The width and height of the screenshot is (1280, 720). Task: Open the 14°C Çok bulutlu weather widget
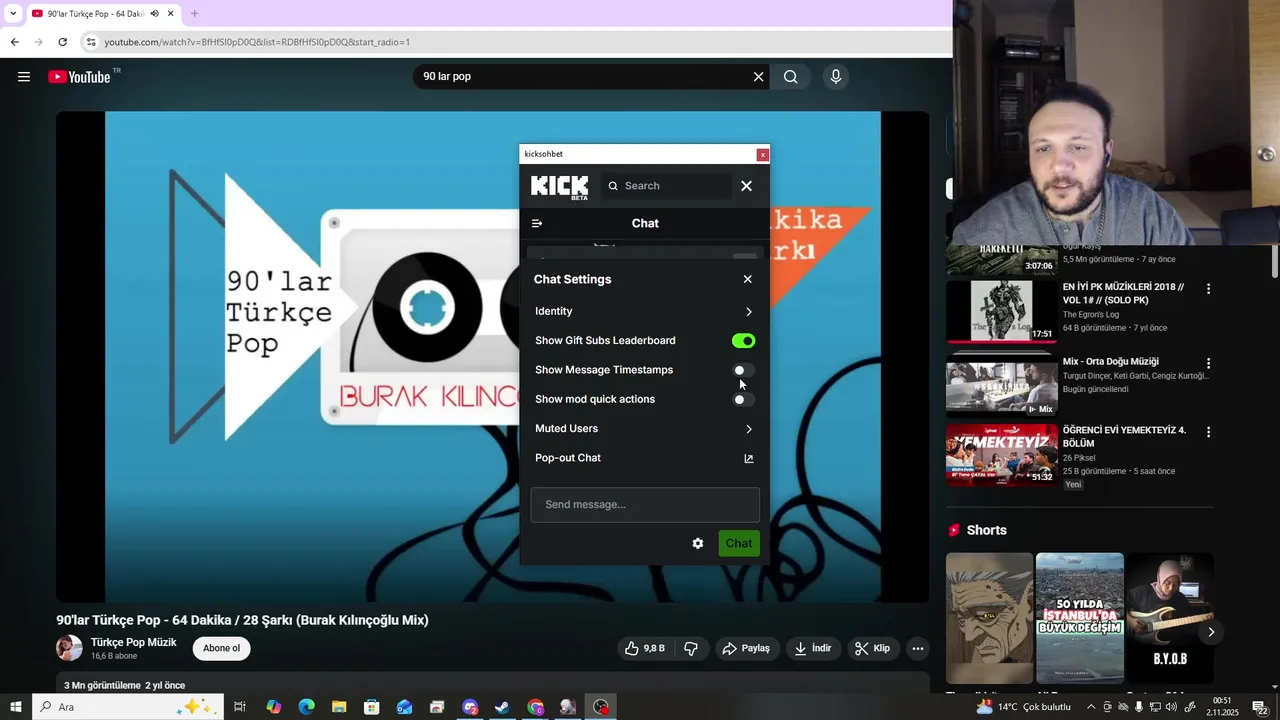point(1023,707)
